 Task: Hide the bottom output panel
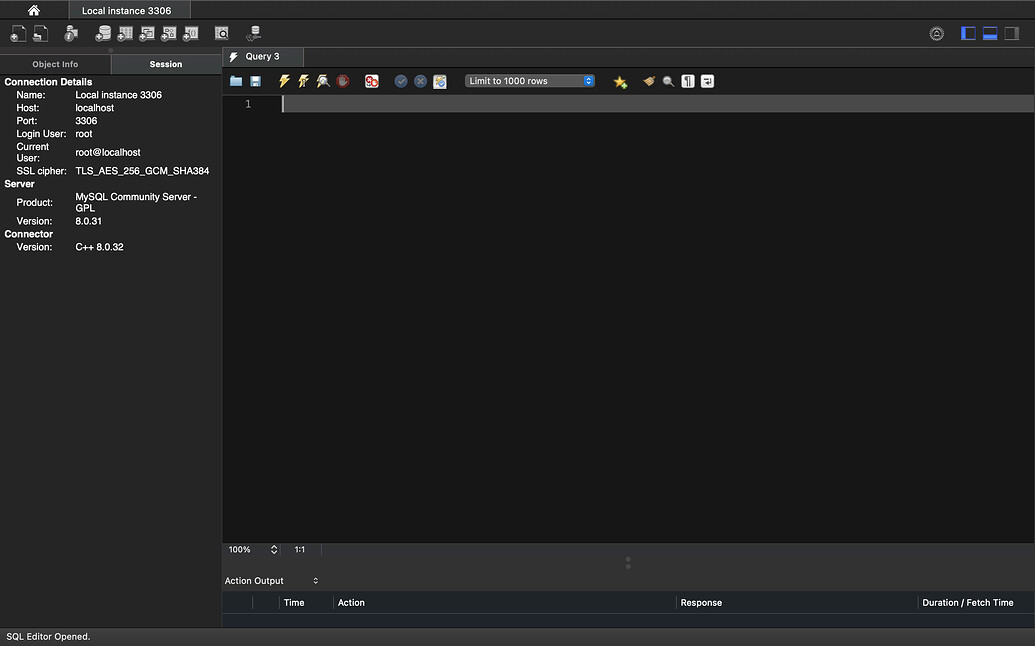tap(990, 34)
